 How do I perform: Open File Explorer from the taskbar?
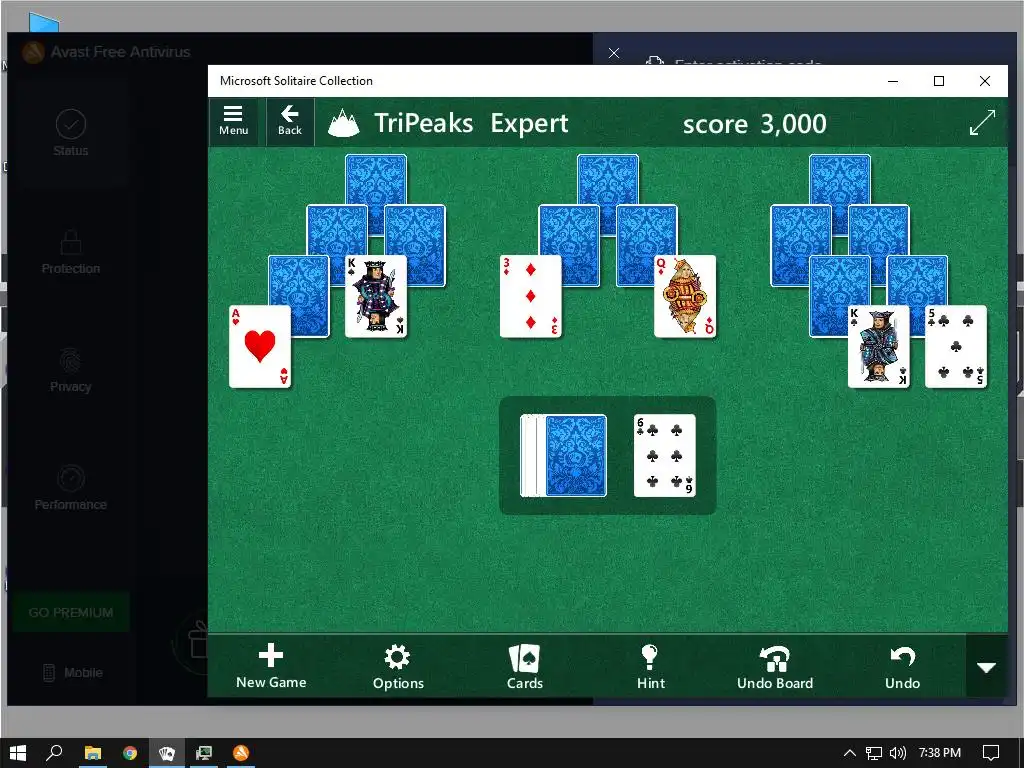pos(93,753)
